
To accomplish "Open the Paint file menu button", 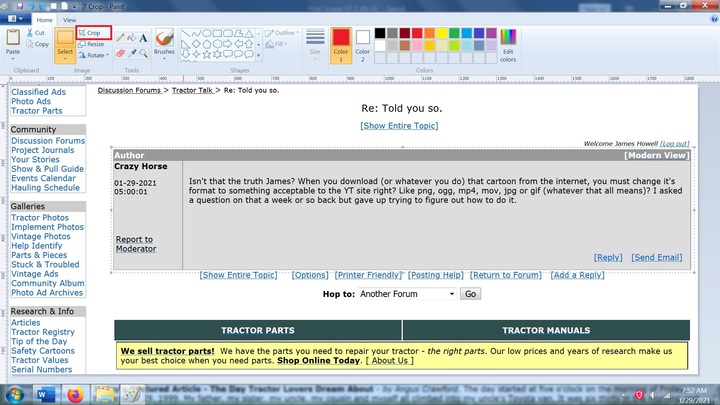I will click(x=15, y=19).
